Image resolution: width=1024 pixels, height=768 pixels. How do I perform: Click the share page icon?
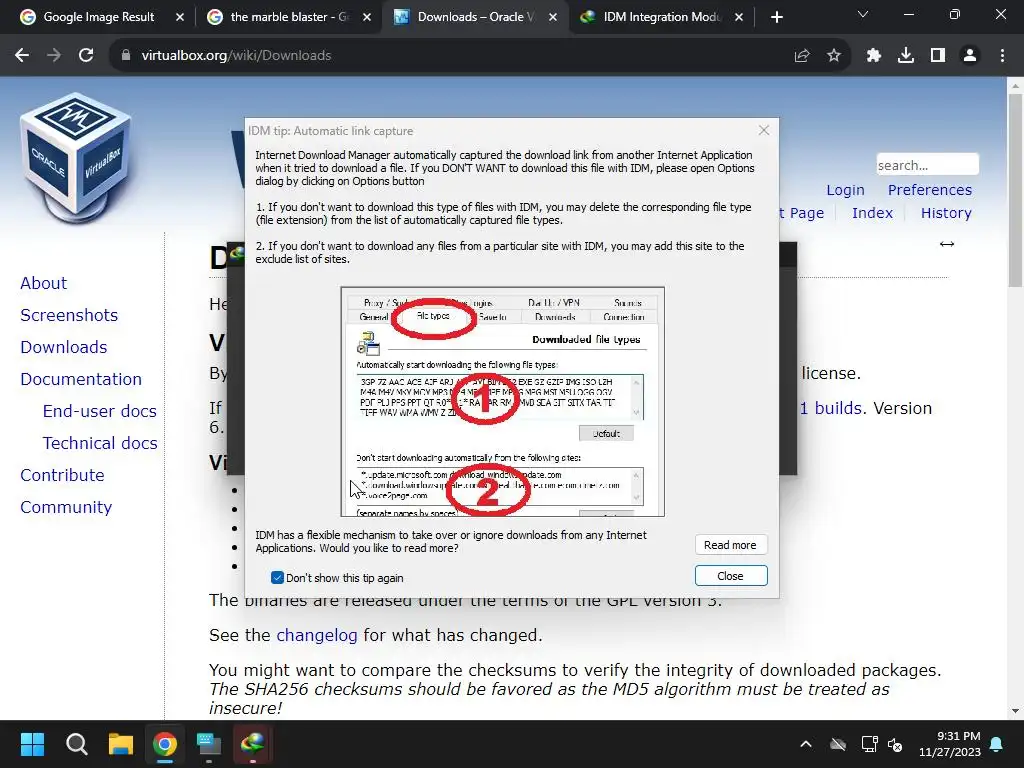pyautogui.click(x=802, y=56)
